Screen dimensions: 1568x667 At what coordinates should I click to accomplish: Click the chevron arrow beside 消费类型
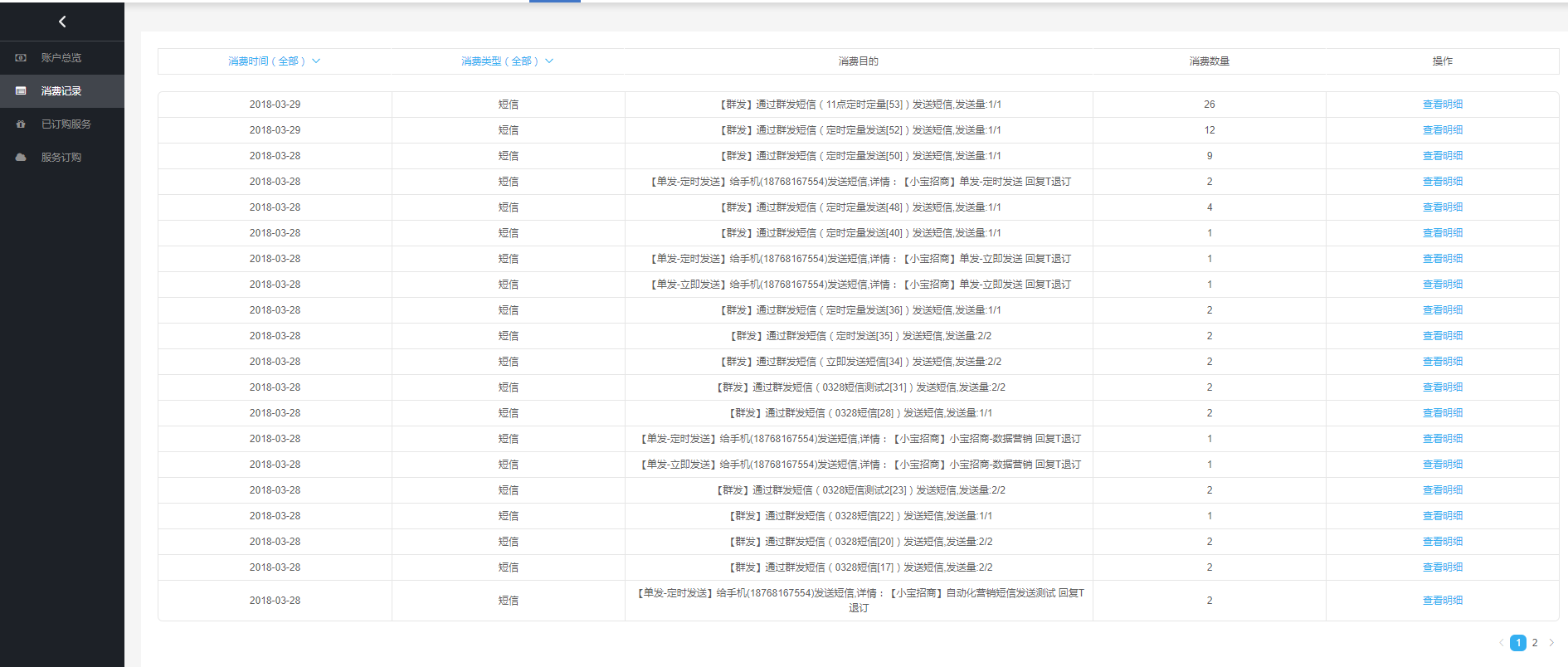click(549, 61)
